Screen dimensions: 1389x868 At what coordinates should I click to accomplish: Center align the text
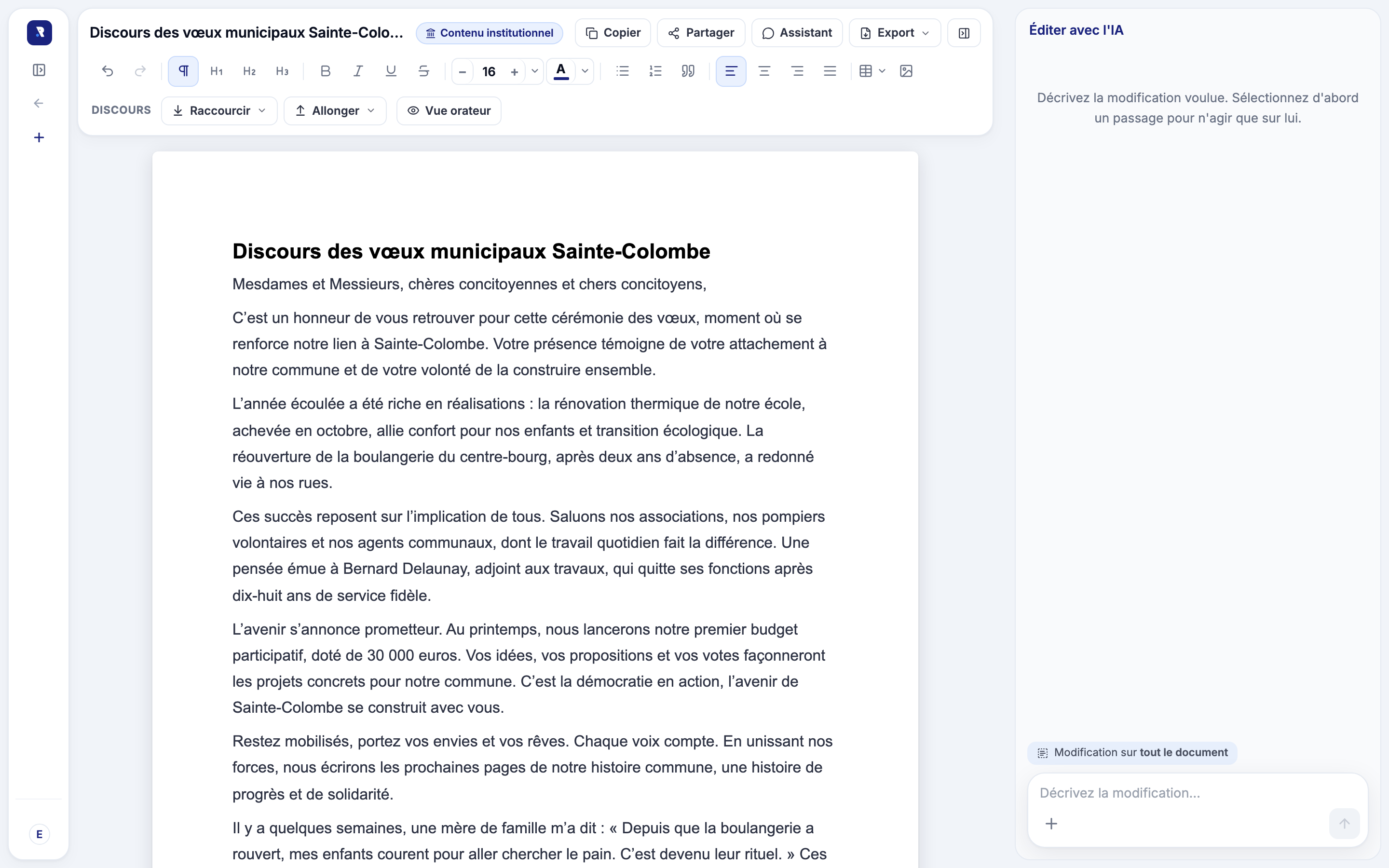[x=764, y=71]
